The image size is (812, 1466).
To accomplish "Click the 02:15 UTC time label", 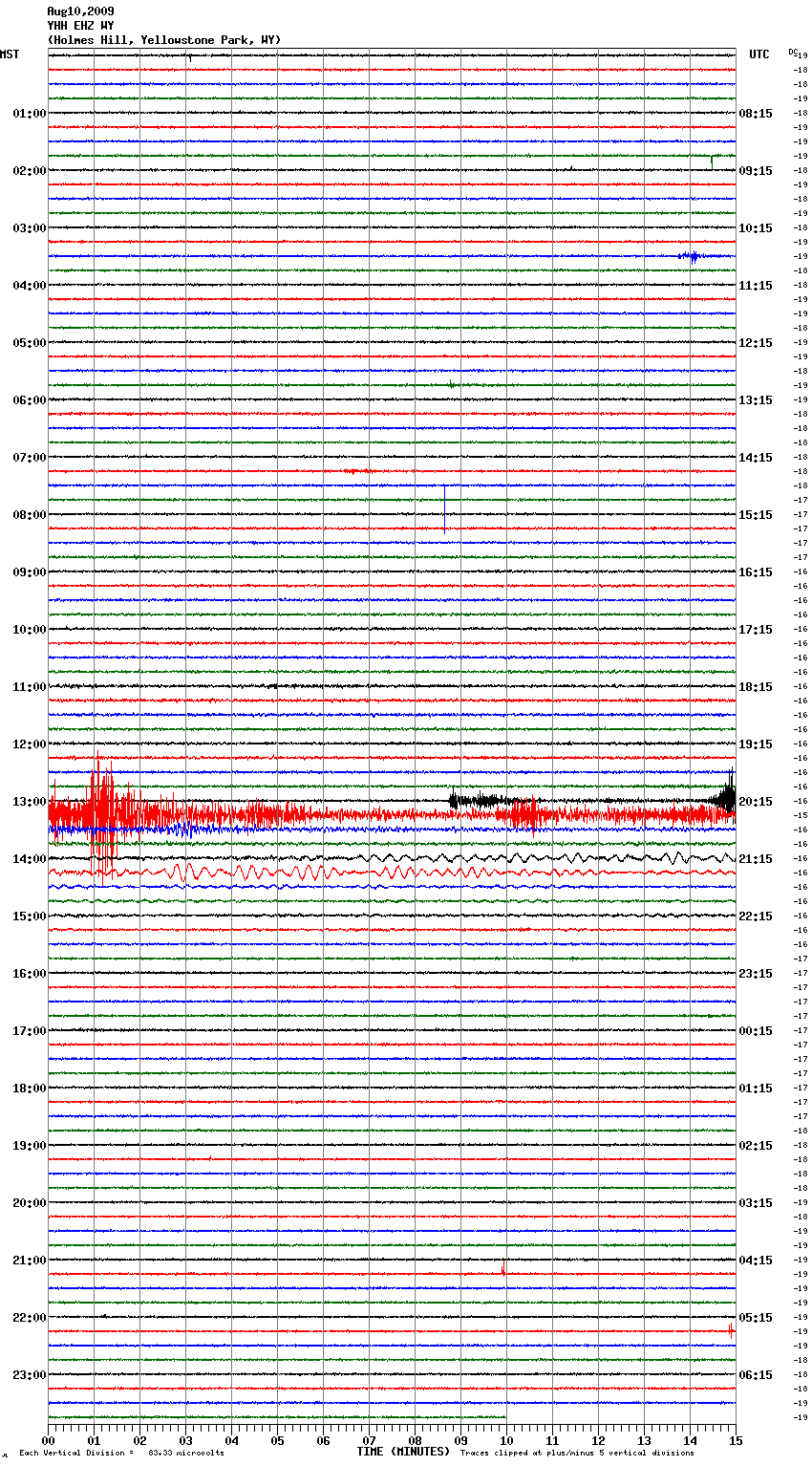I will point(756,1146).
